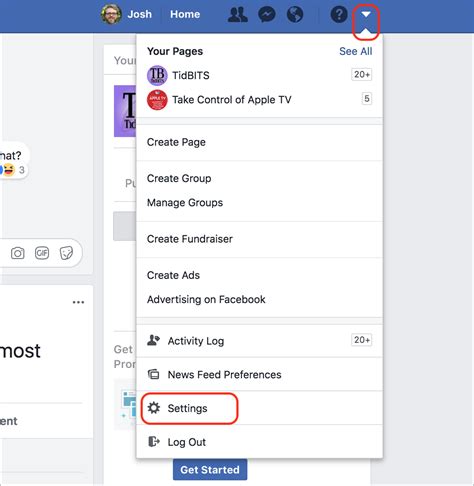Screen dimensions: 474x486
Task: Click the Log Out door icon
Action: (154, 442)
